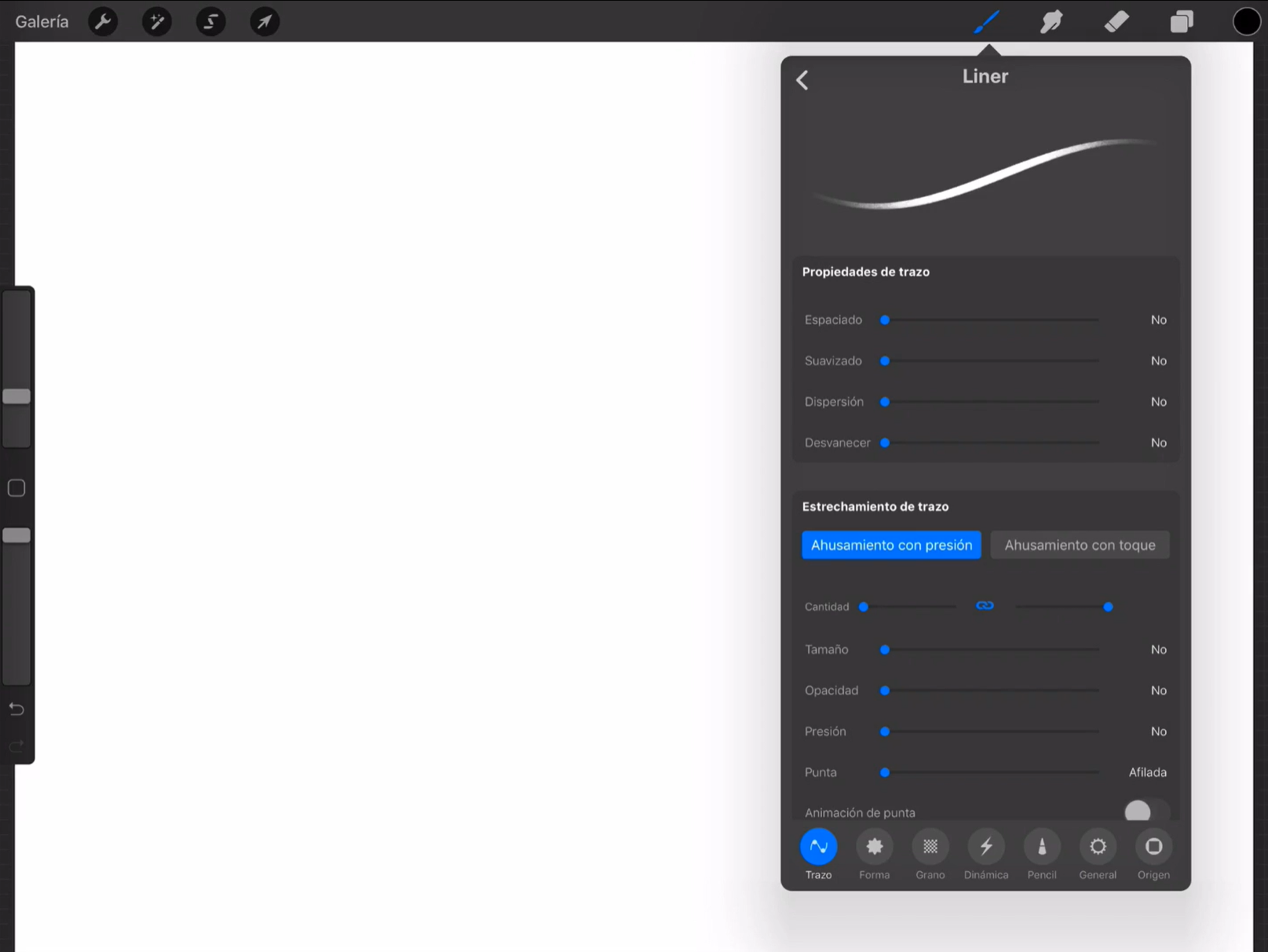The height and width of the screenshot is (952, 1268).
Task: Go back from Liner brush settings
Action: coord(802,80)
